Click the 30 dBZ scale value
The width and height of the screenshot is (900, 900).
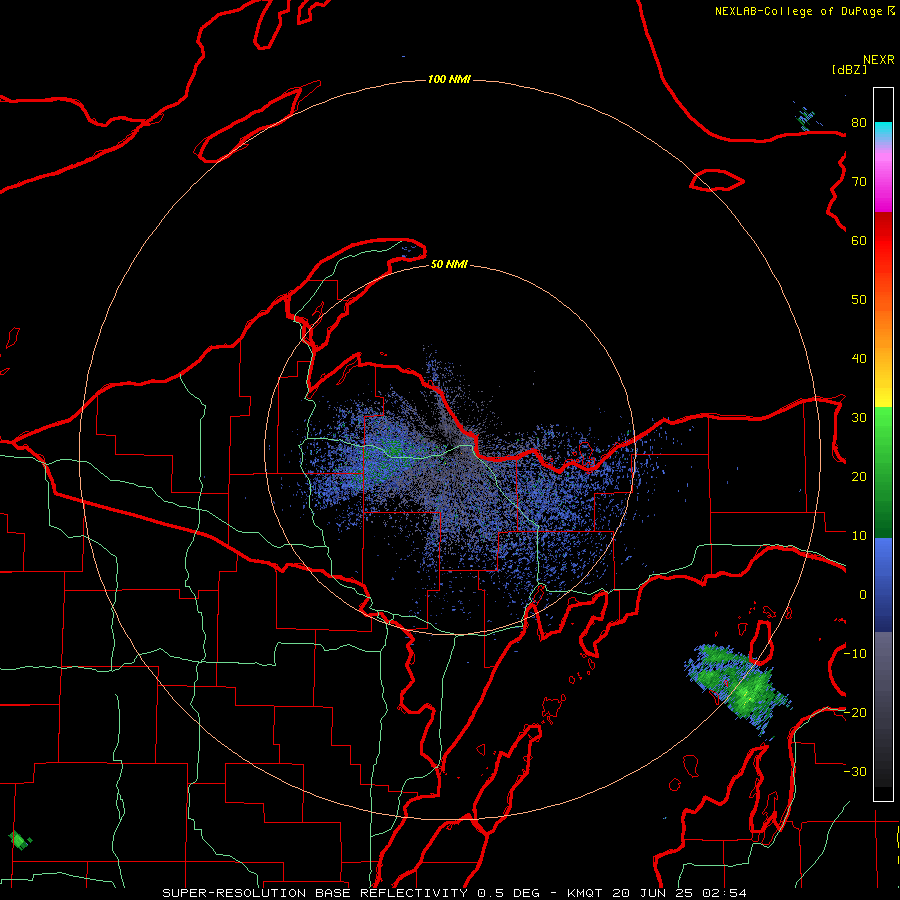pos(859,418)
